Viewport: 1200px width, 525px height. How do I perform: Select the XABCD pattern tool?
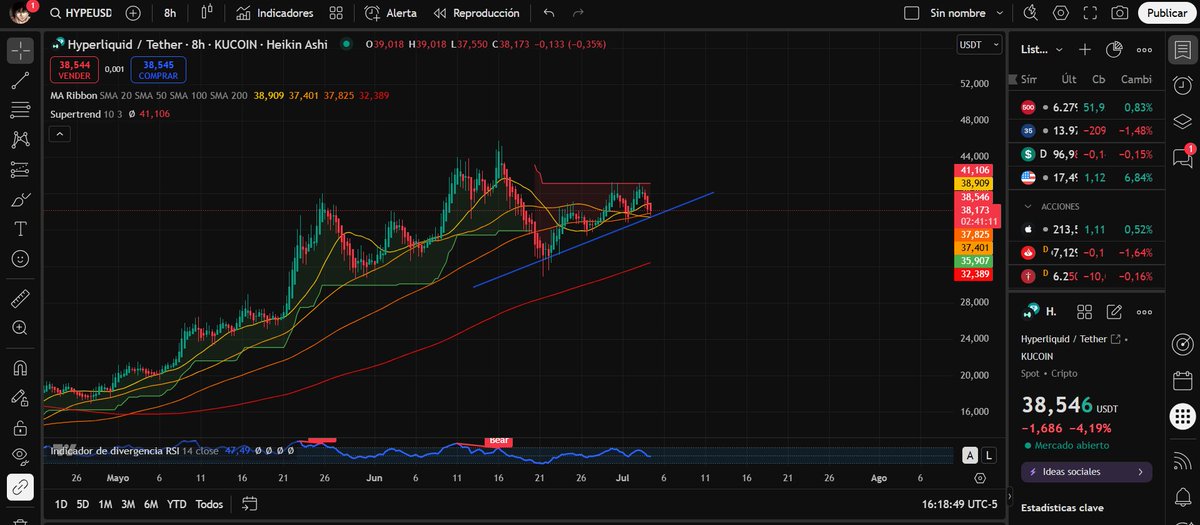pos(20,140)
